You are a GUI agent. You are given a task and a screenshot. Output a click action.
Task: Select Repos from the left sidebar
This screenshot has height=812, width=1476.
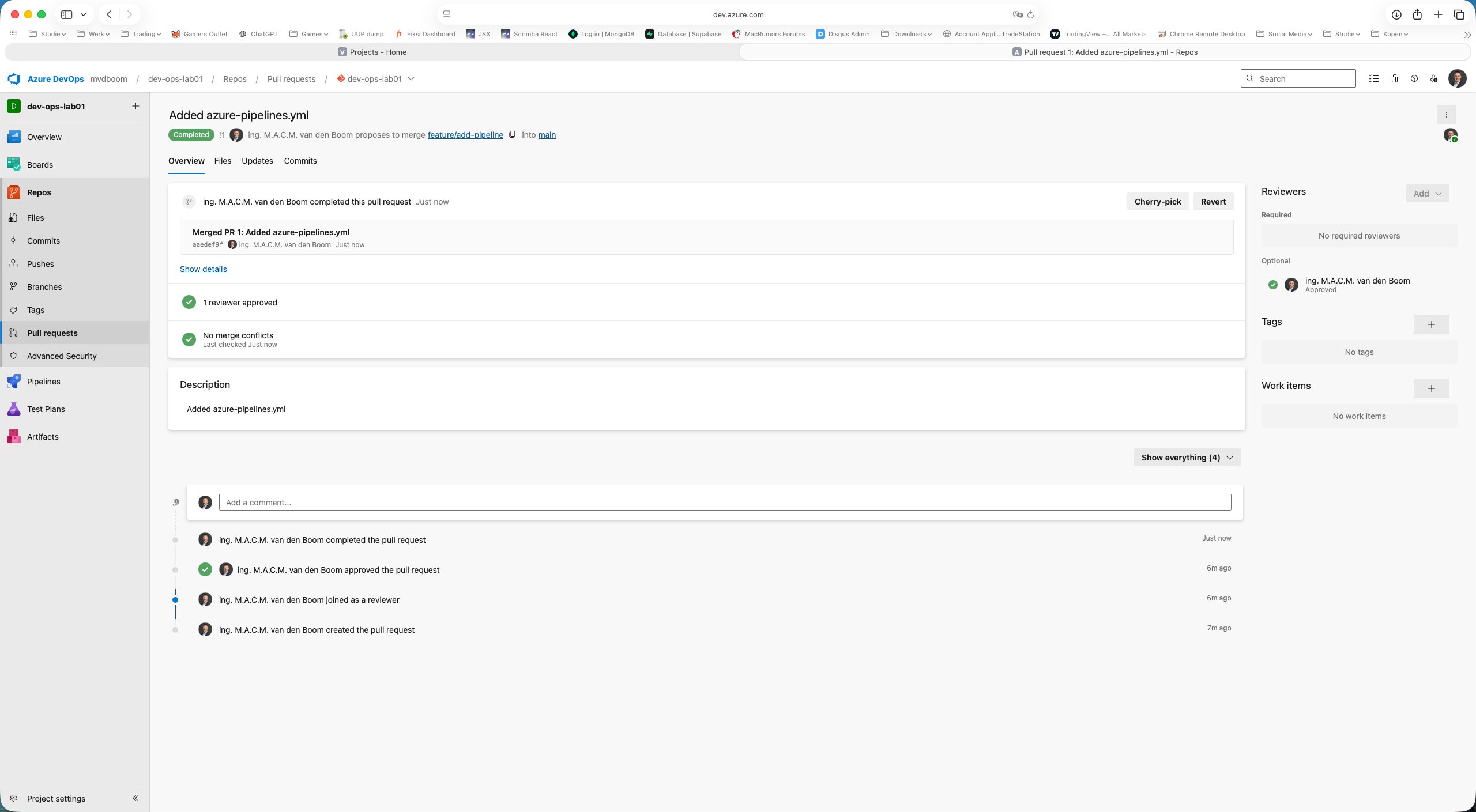coord(39,192)
